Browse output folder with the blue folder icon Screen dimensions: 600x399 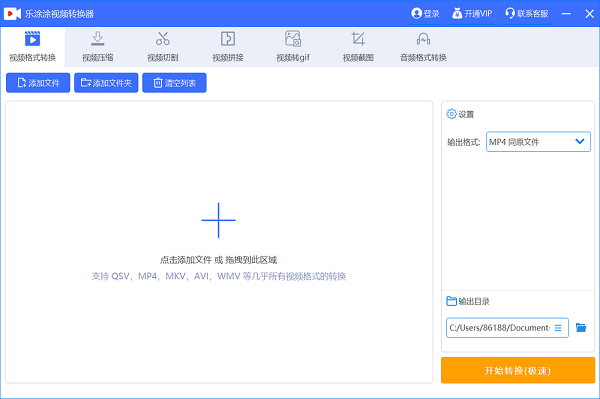tap(581, 327)
